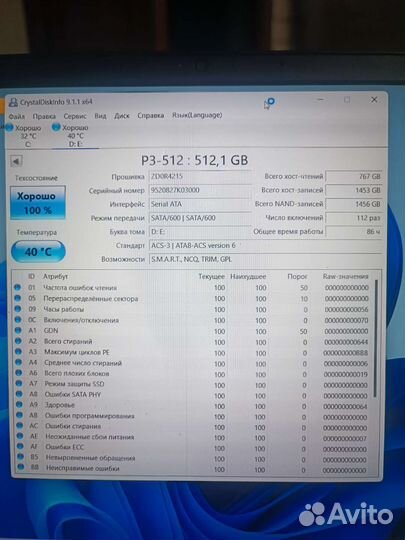Click the interface field Serial ATA

tap(200, 204)
